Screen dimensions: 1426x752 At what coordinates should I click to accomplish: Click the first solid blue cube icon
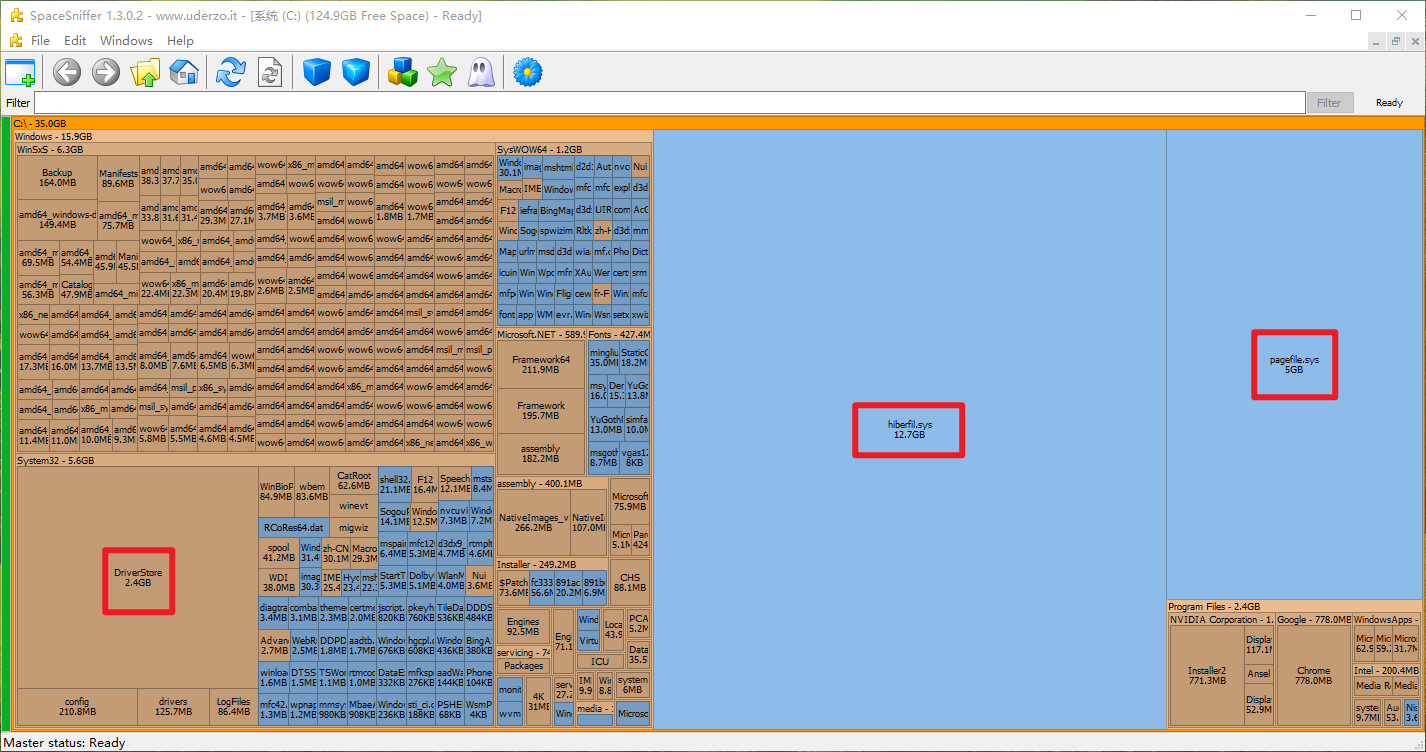[317, 72]
